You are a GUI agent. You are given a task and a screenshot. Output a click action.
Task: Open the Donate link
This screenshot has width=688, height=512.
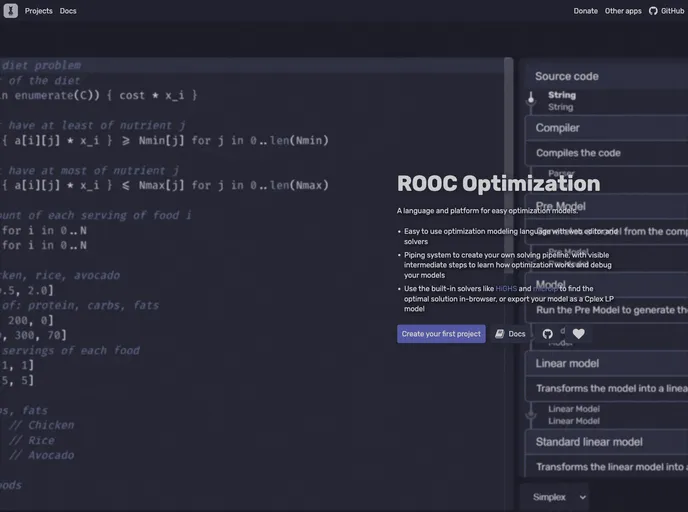click(x=585, y=11)
